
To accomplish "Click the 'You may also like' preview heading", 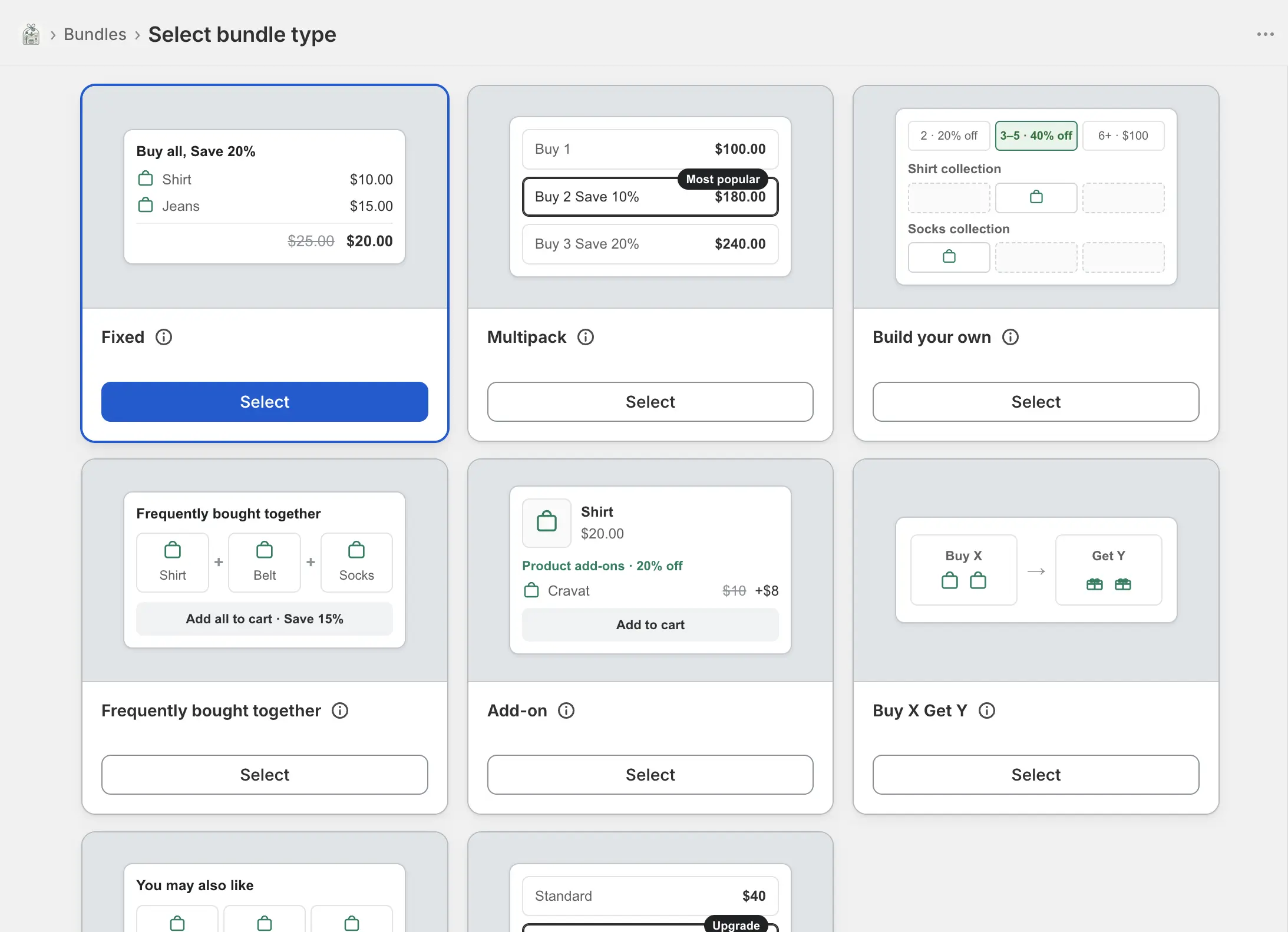I will pos(195,885).
